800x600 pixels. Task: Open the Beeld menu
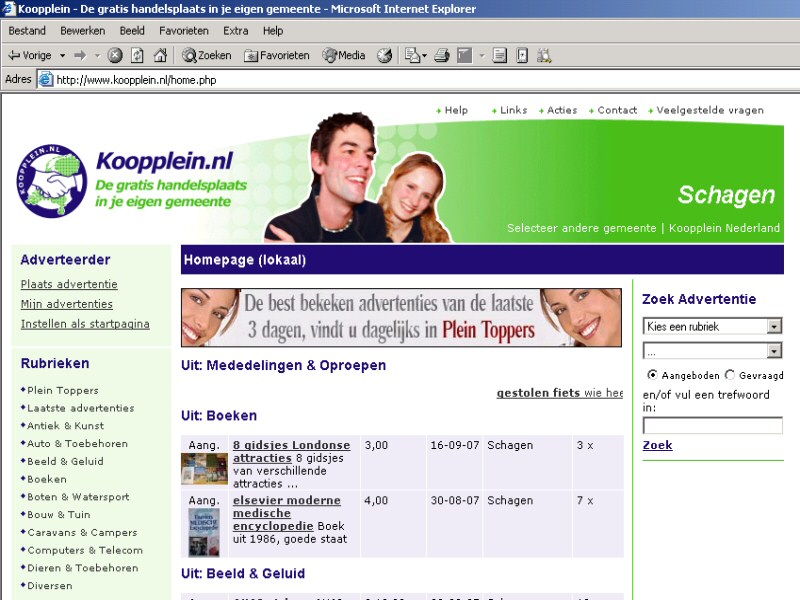(132, 31)
